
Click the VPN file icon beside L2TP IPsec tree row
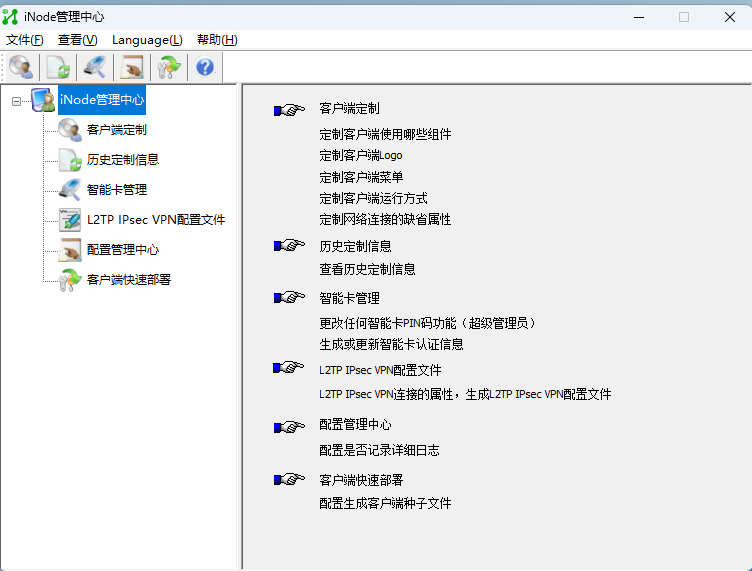70,220
